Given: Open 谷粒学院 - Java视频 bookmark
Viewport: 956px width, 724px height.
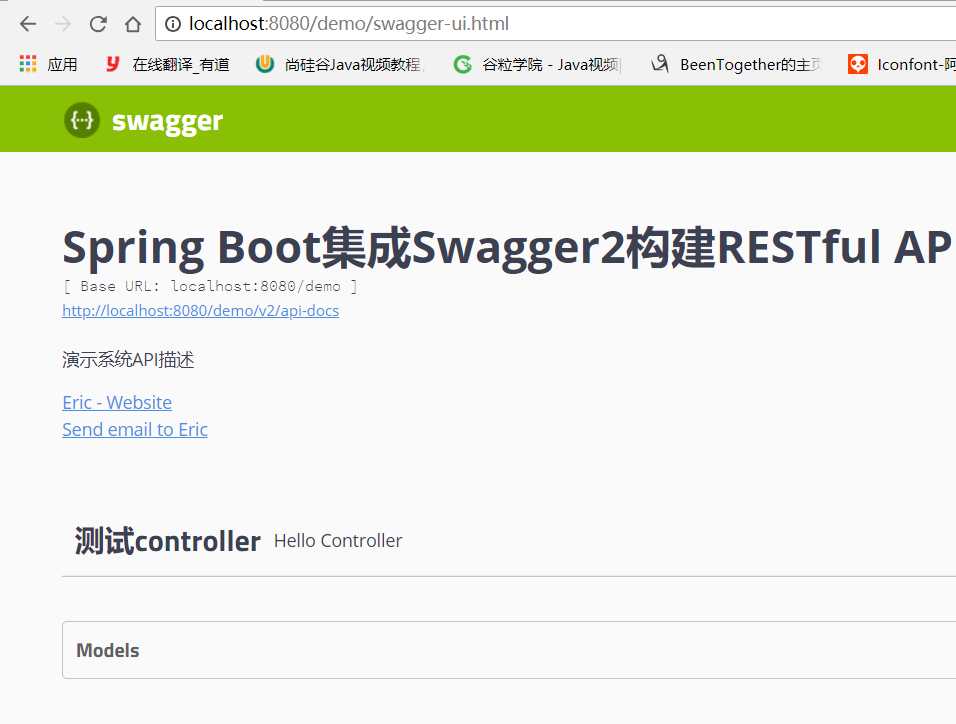Looking at the screenshot, I should tap(551, 64).
